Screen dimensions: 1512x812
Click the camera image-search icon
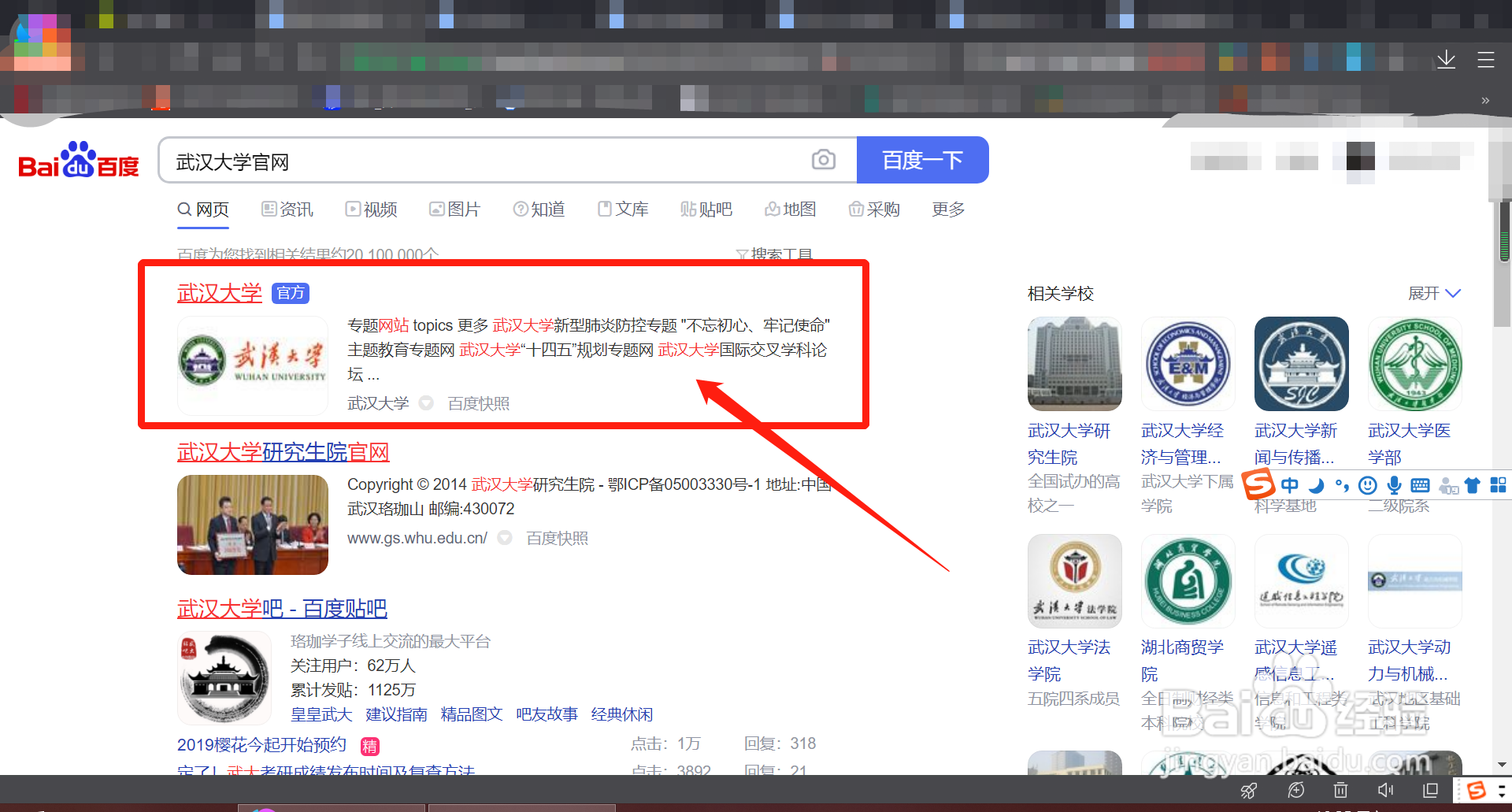[x=823, y=160]
